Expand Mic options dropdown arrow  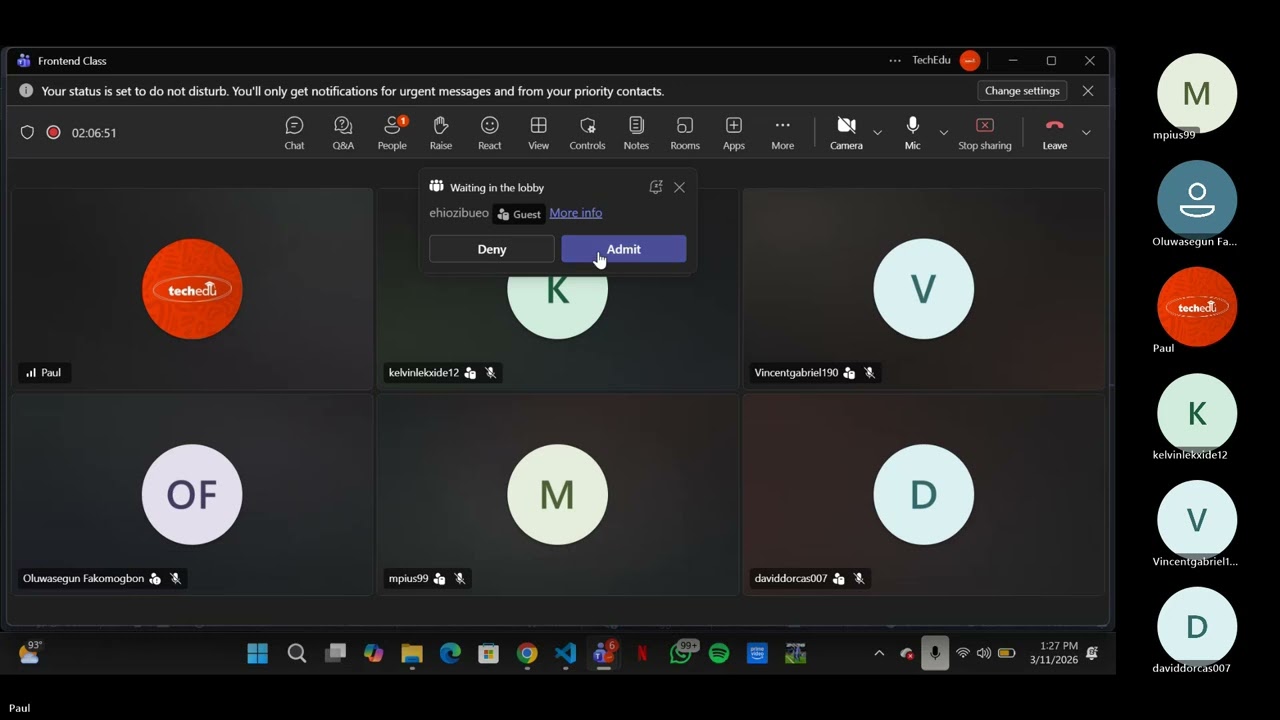(943, 133)
